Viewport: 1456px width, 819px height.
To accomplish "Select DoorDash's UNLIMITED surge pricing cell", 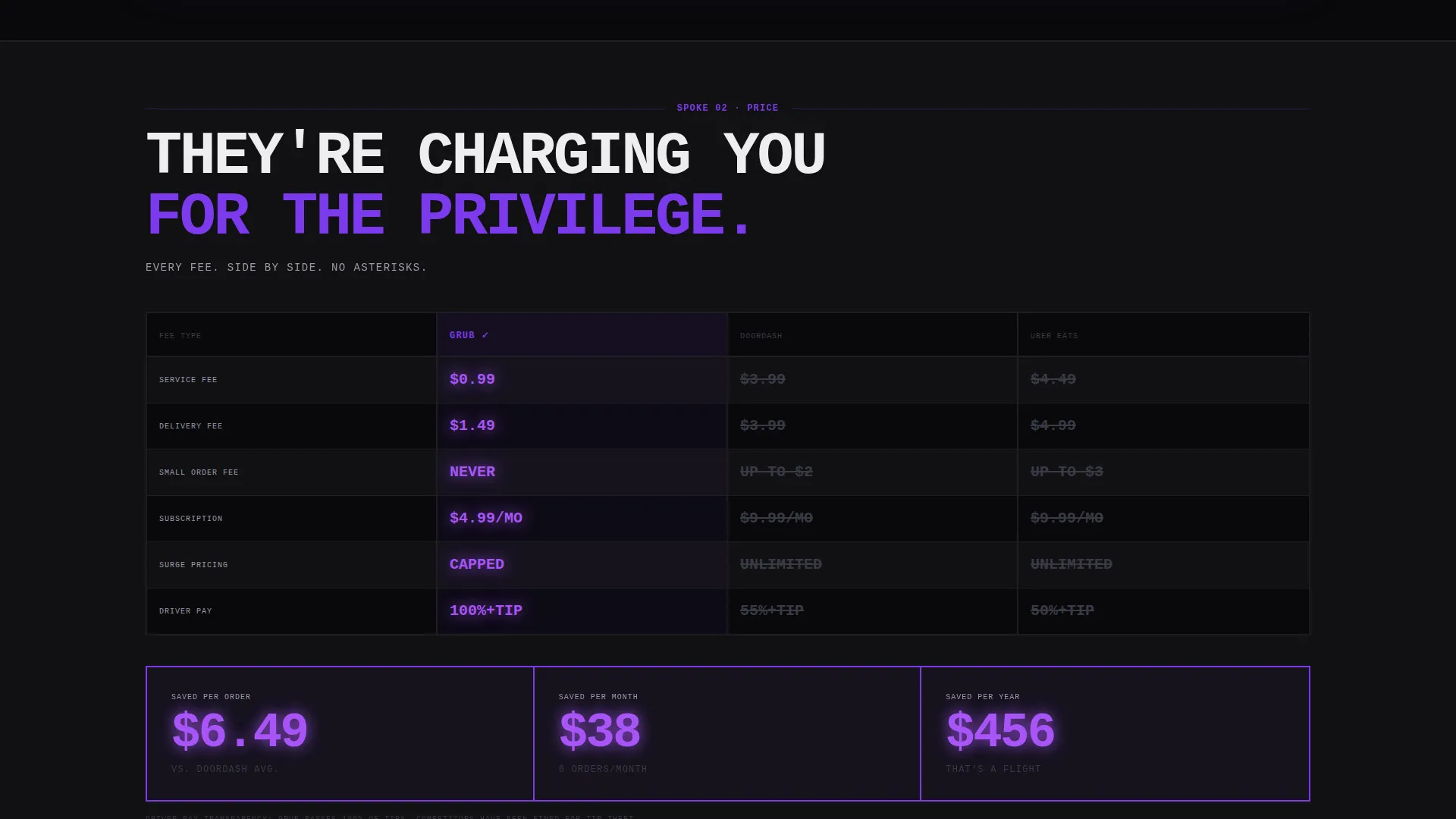I will click(x=872, y=565).
